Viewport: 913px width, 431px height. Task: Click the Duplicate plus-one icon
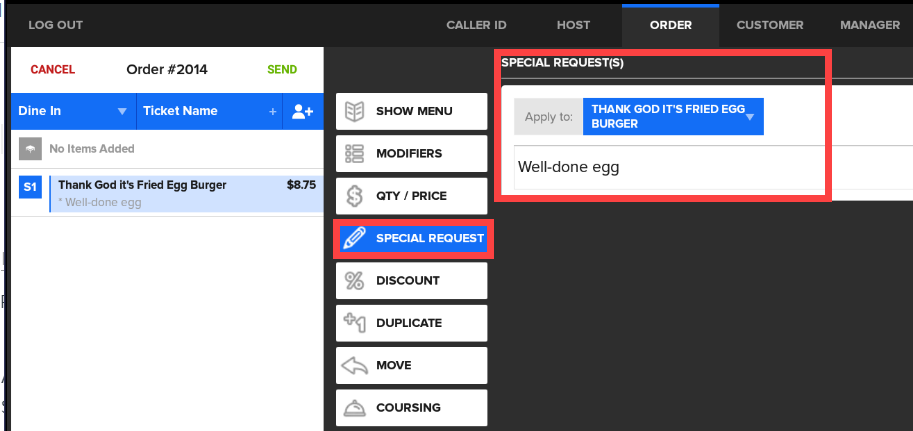pyautogui.click(x=354, y=323)
